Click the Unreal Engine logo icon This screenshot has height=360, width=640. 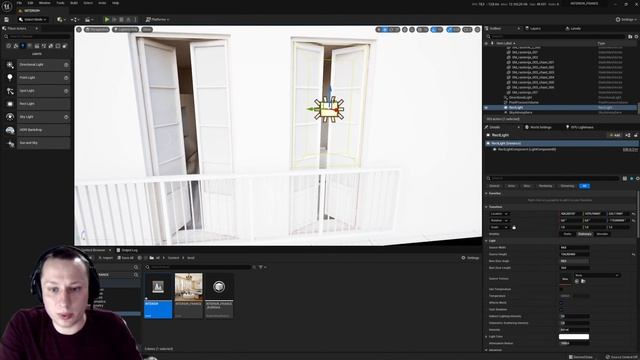[x=7, y=7]
